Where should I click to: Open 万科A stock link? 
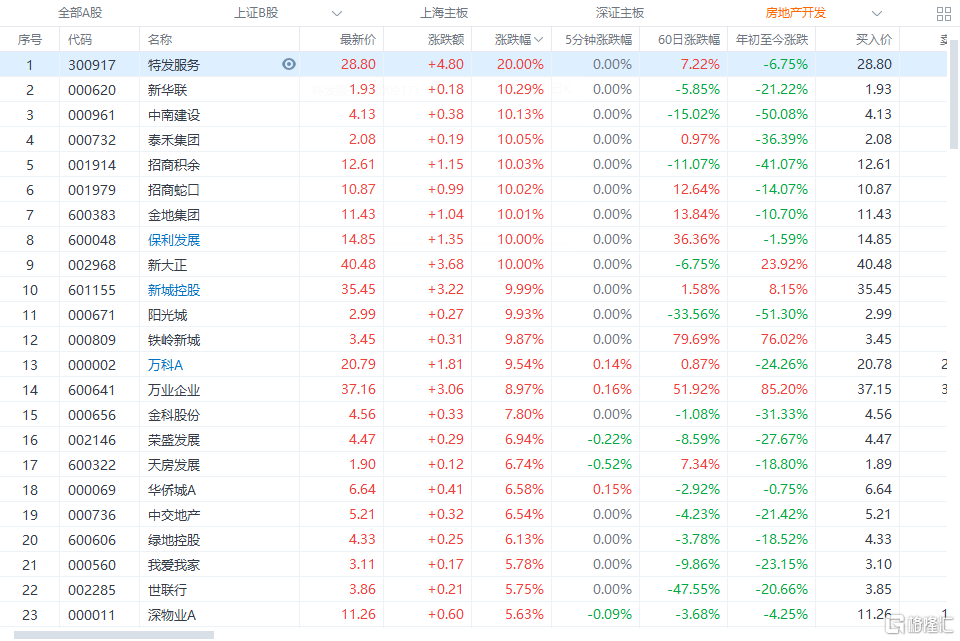click(x=165, y=365)
